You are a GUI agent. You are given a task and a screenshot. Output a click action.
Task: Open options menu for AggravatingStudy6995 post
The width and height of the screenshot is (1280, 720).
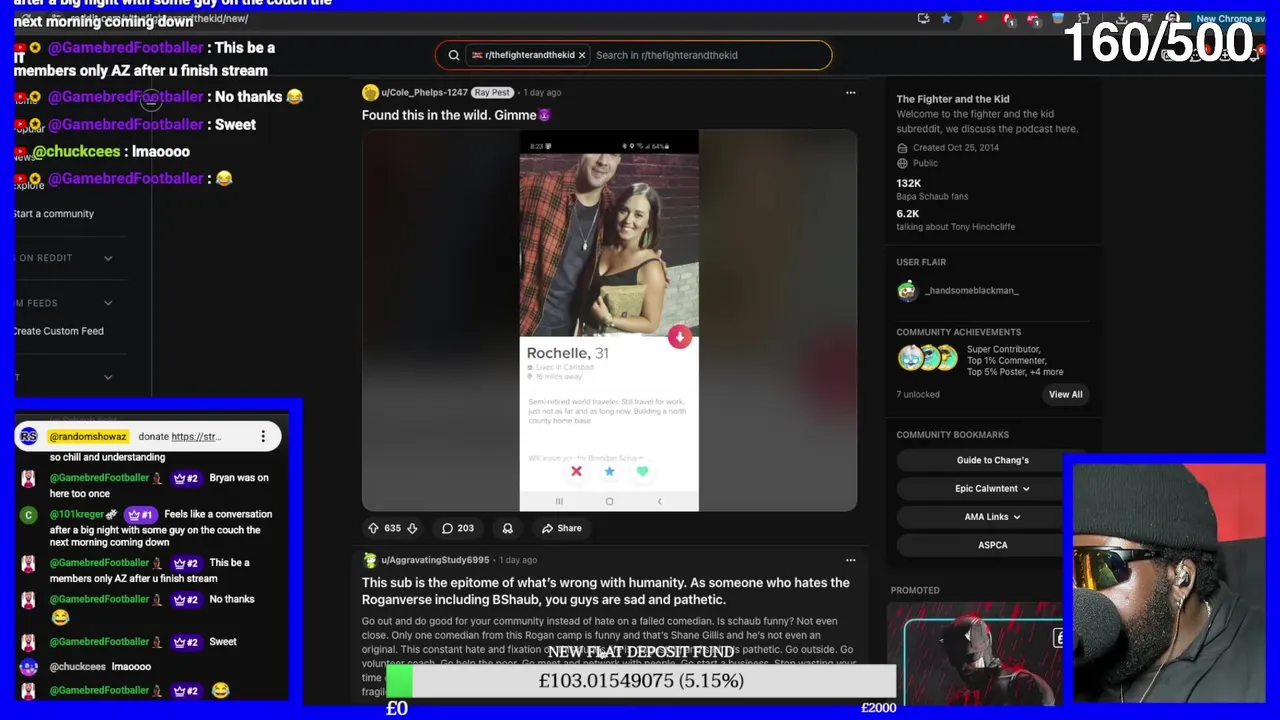point(850,560)
